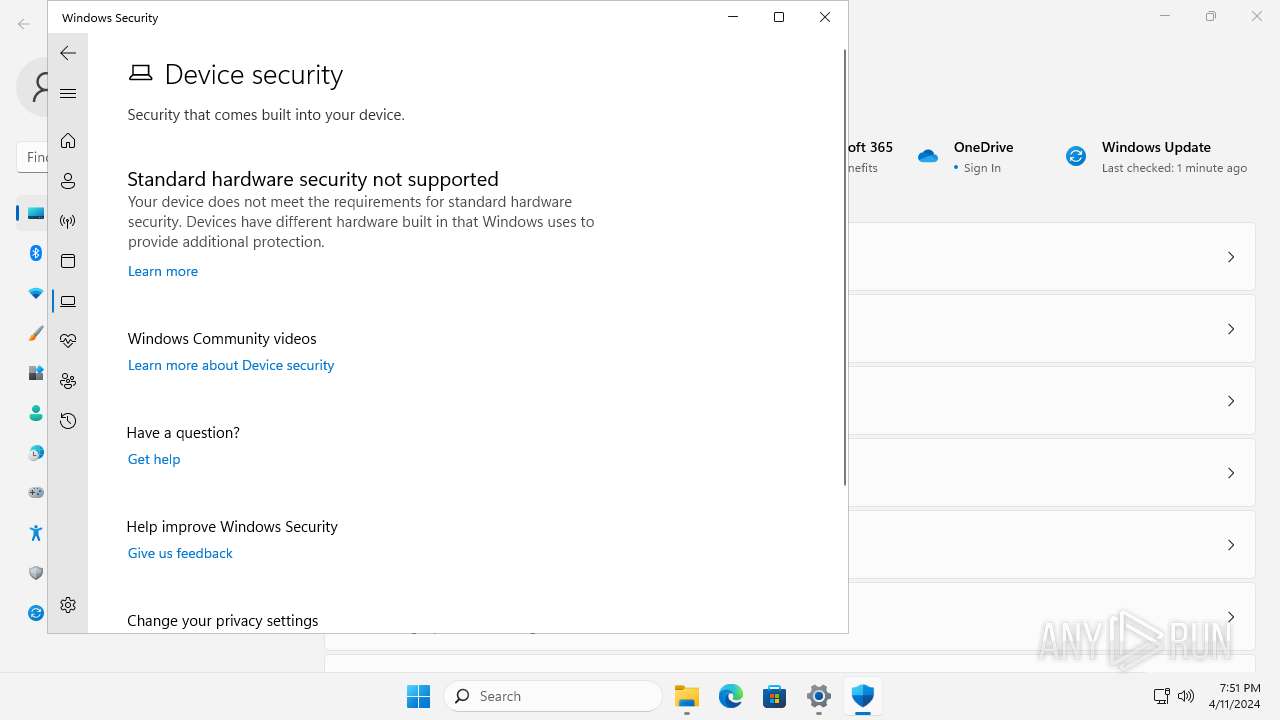Select Windows Update icon in Settings sidebar
Viewport: 1280px width, 720px height.
(x=36, y=613)
